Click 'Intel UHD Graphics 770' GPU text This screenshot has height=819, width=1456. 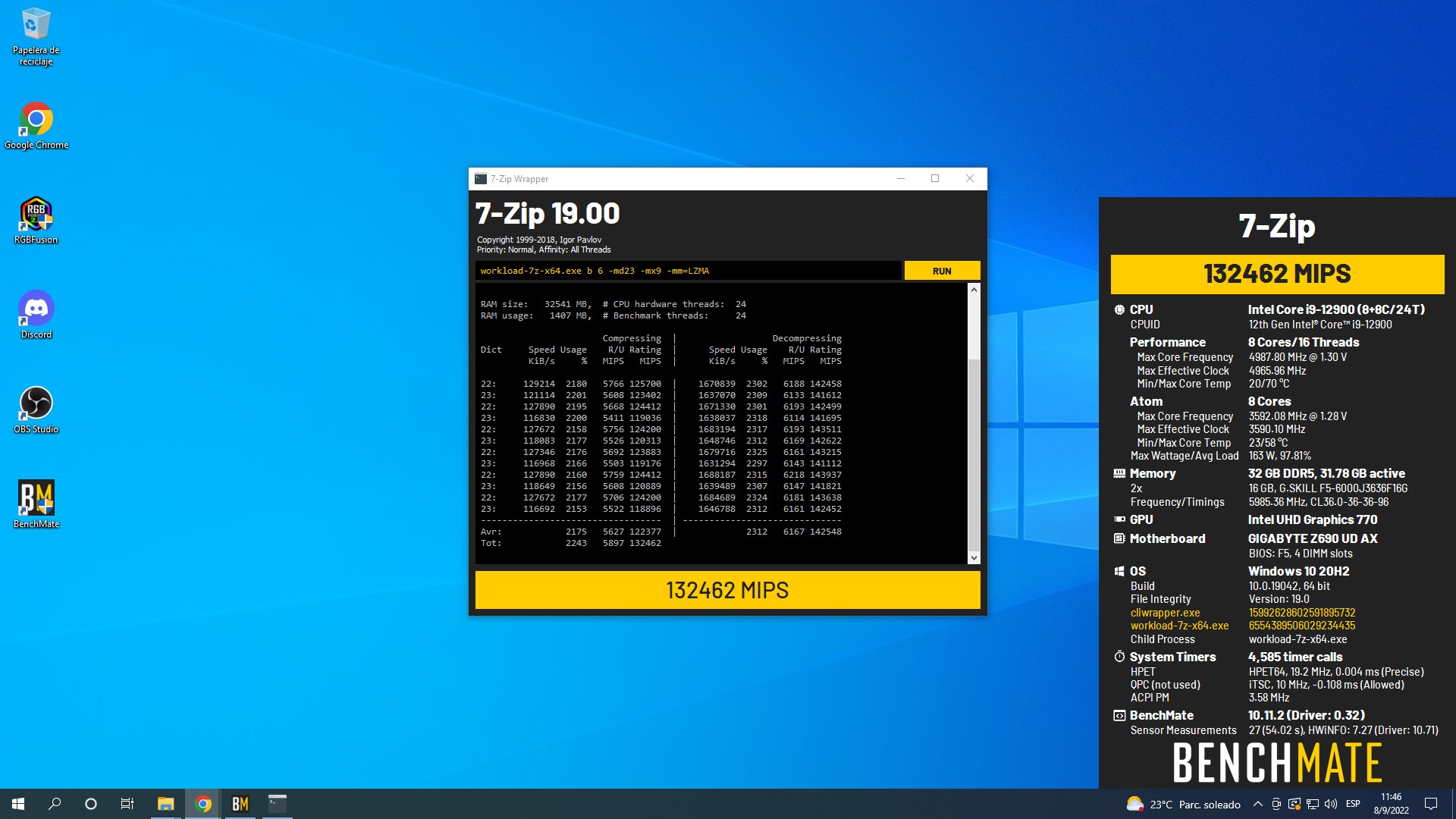[1313, 519]
